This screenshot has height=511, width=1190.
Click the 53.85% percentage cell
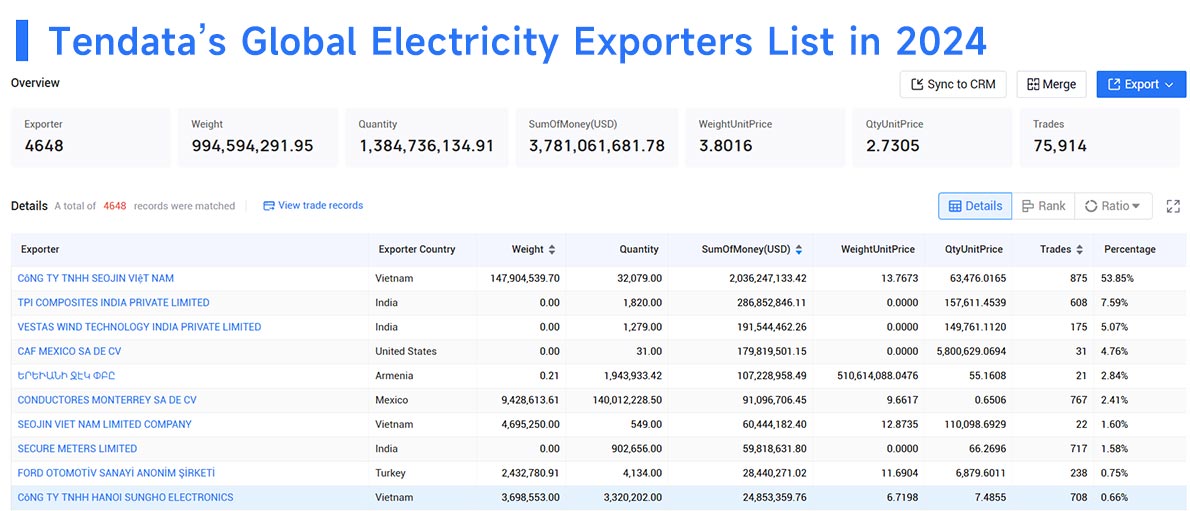pos(1117,279)
